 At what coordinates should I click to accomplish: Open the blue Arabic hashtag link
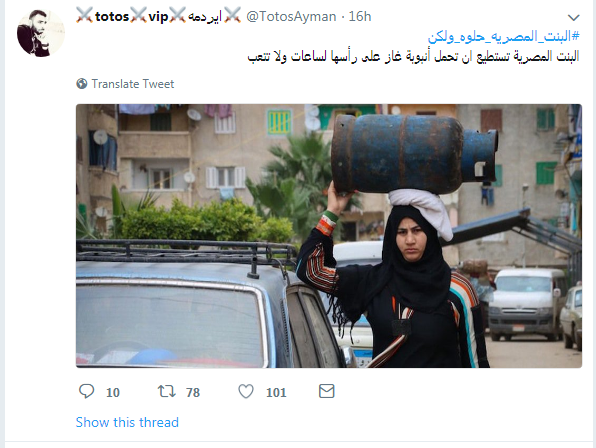pyautogui.click(x=504, y=36)
